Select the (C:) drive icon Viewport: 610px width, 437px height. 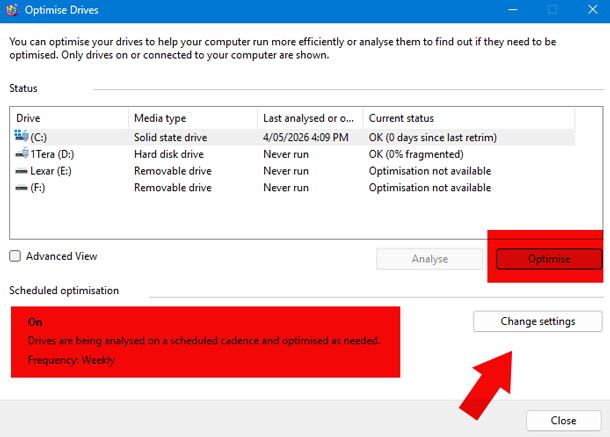pyautogui.click(x=21, y=136)
